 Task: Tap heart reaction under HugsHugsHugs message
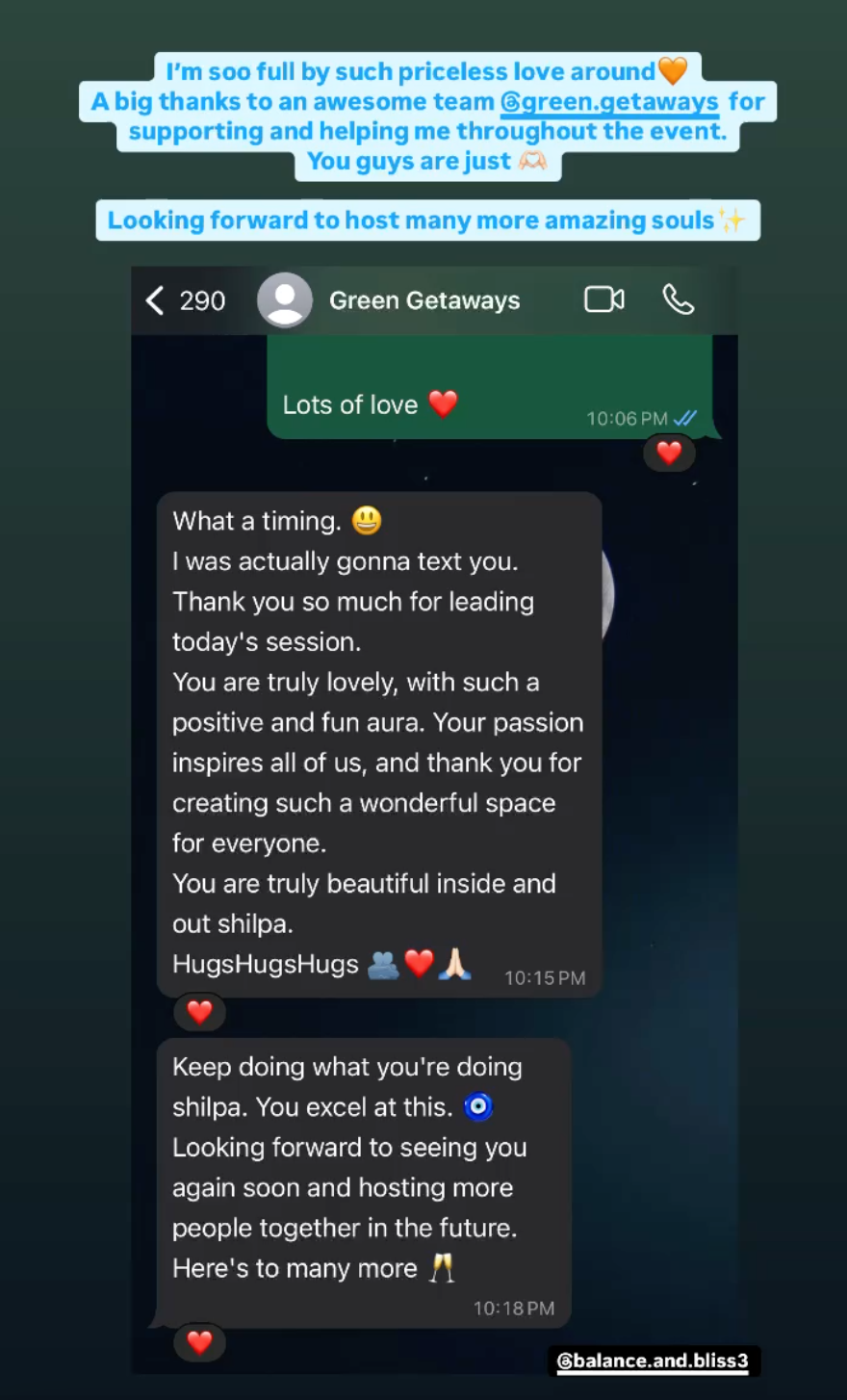pos(199,1012)
